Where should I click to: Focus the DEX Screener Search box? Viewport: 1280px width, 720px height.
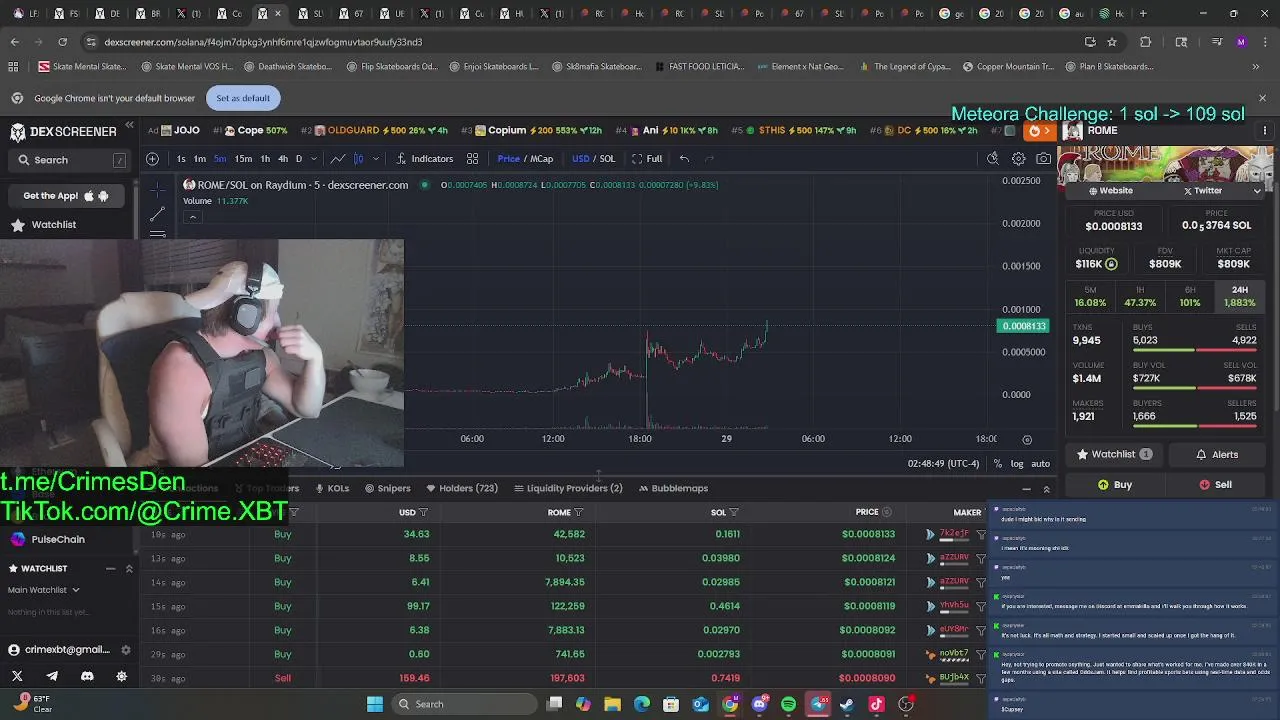click(x=70, y=160)
